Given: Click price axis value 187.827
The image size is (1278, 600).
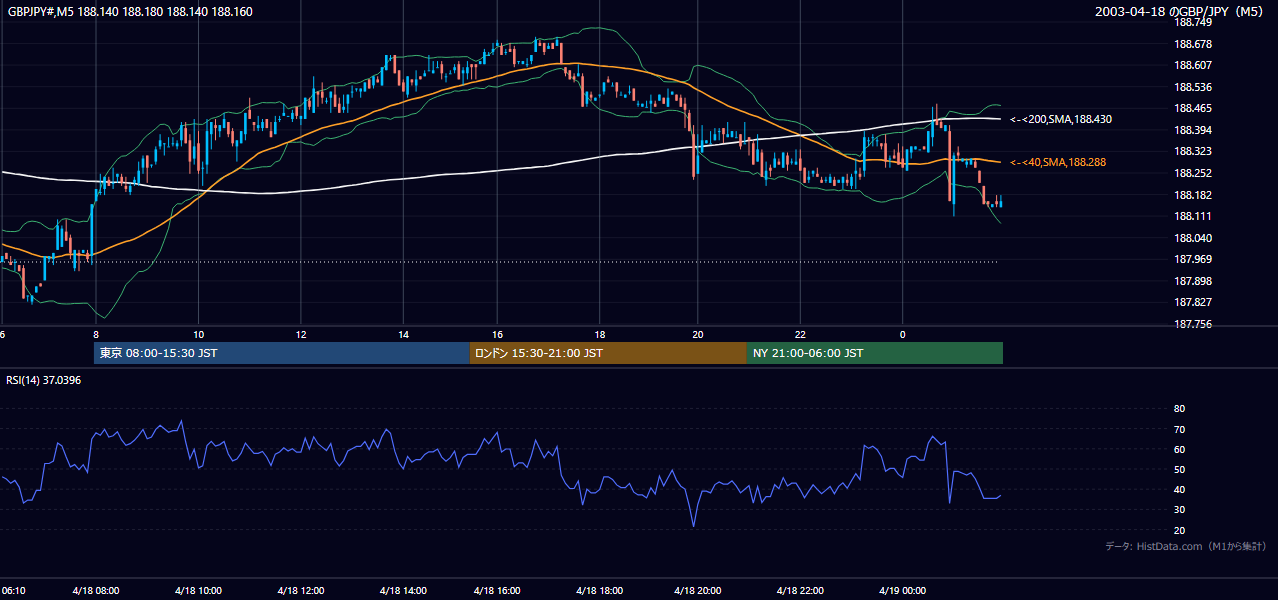Looking at the screenshot, I should [1192, 302].
